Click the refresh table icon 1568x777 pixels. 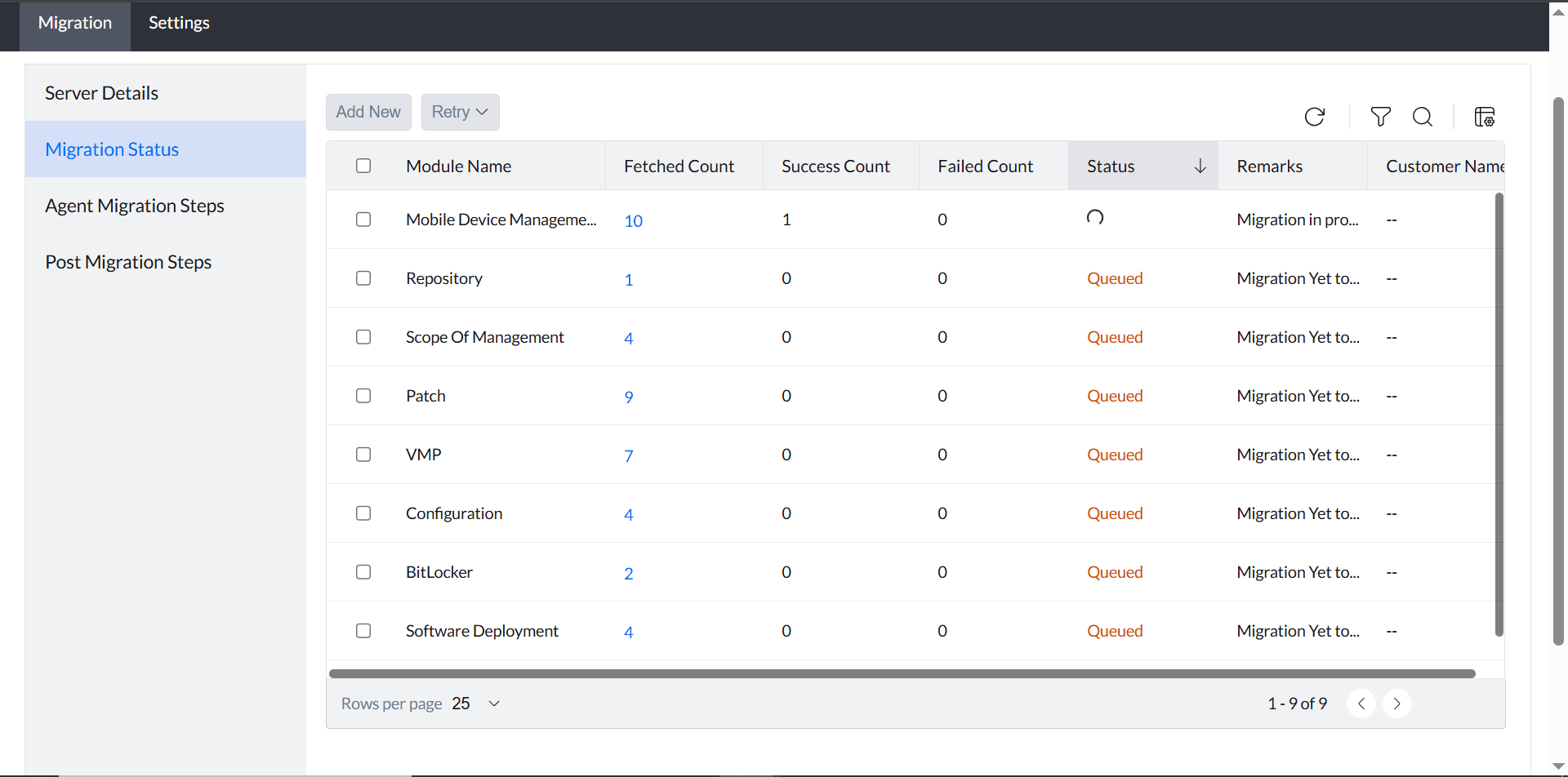pos(1314,117)
